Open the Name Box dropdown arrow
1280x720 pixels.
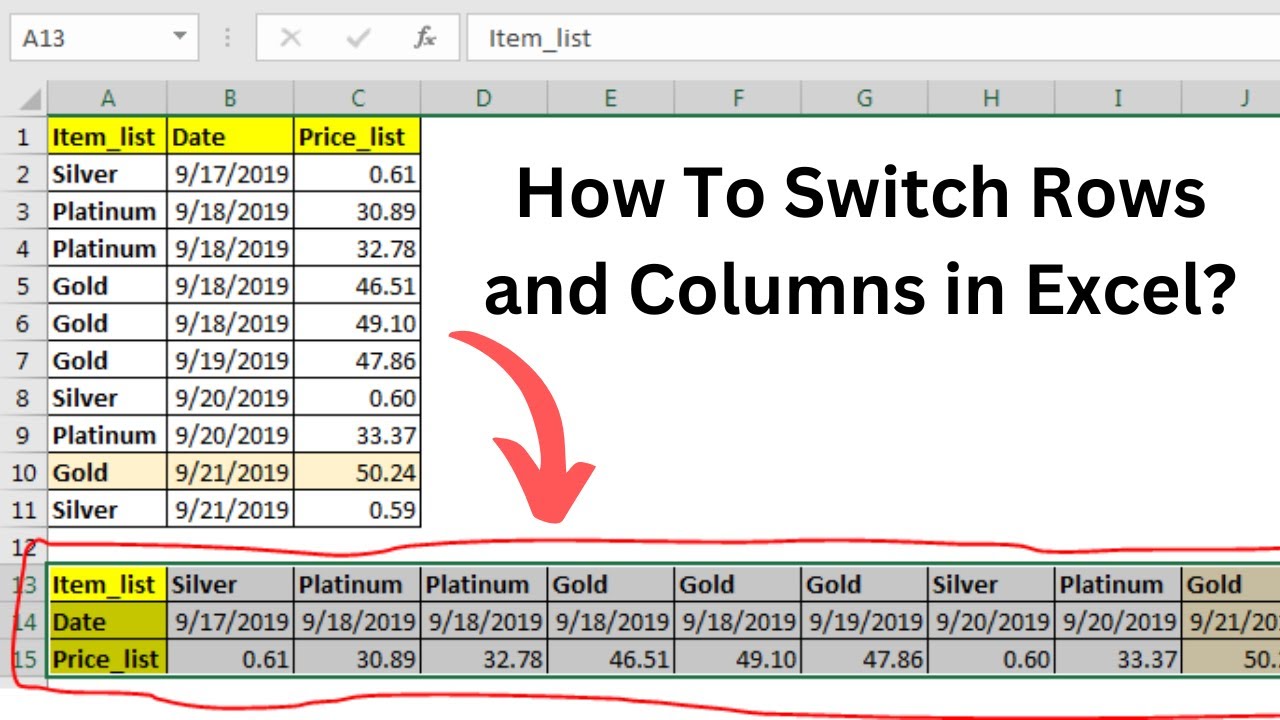pos(179,37)
